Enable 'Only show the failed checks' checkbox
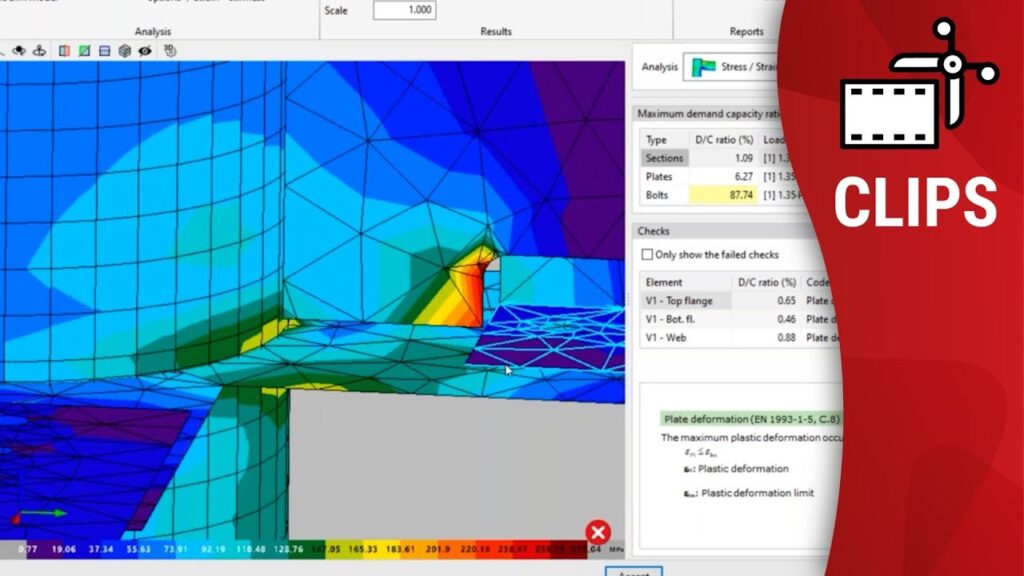The height and width of the screenshot is (576, 1024). (x=647, y=254)
